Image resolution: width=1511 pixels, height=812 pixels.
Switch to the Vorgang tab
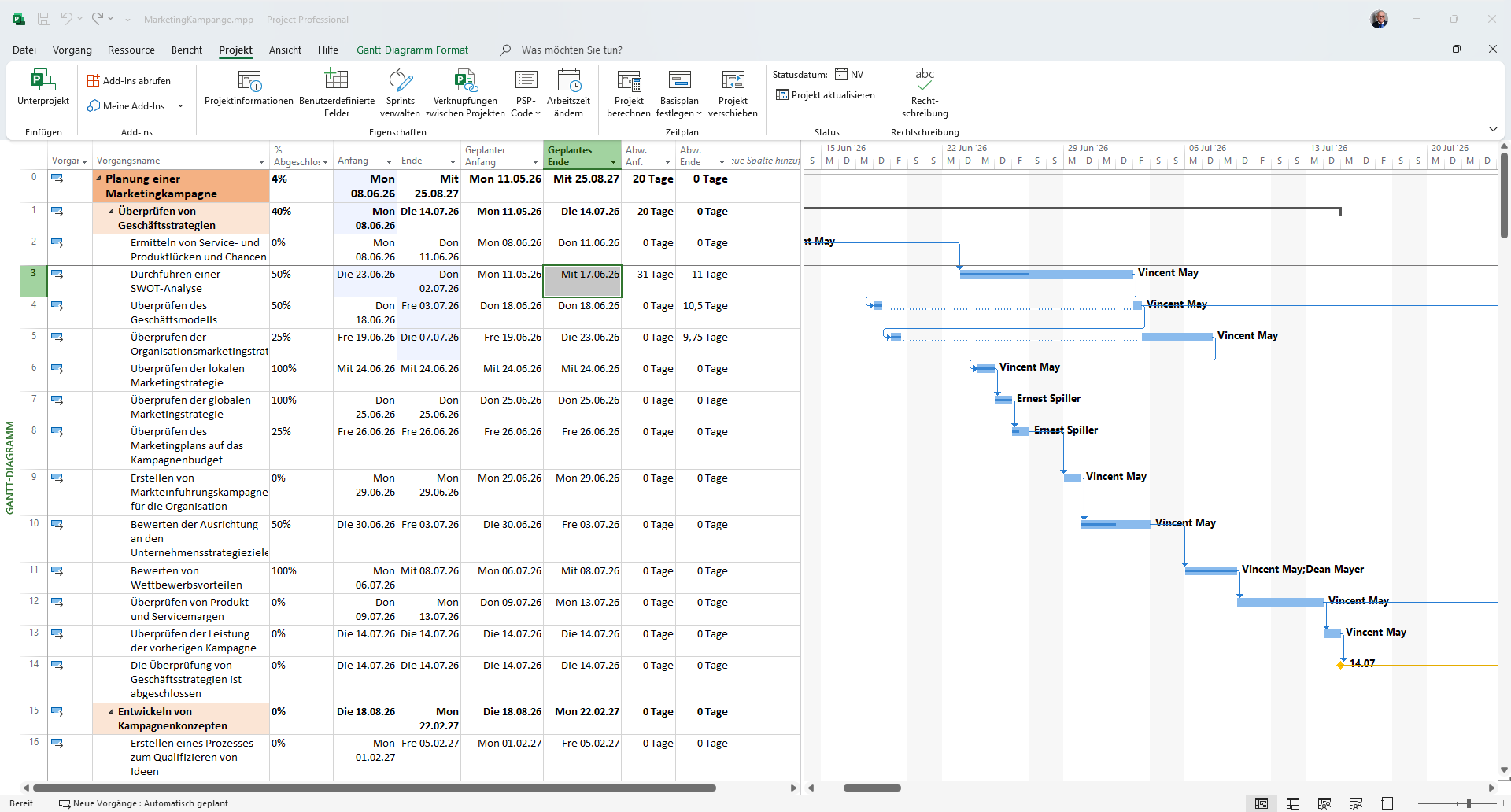pyautogui.click(x=72, y=50)
